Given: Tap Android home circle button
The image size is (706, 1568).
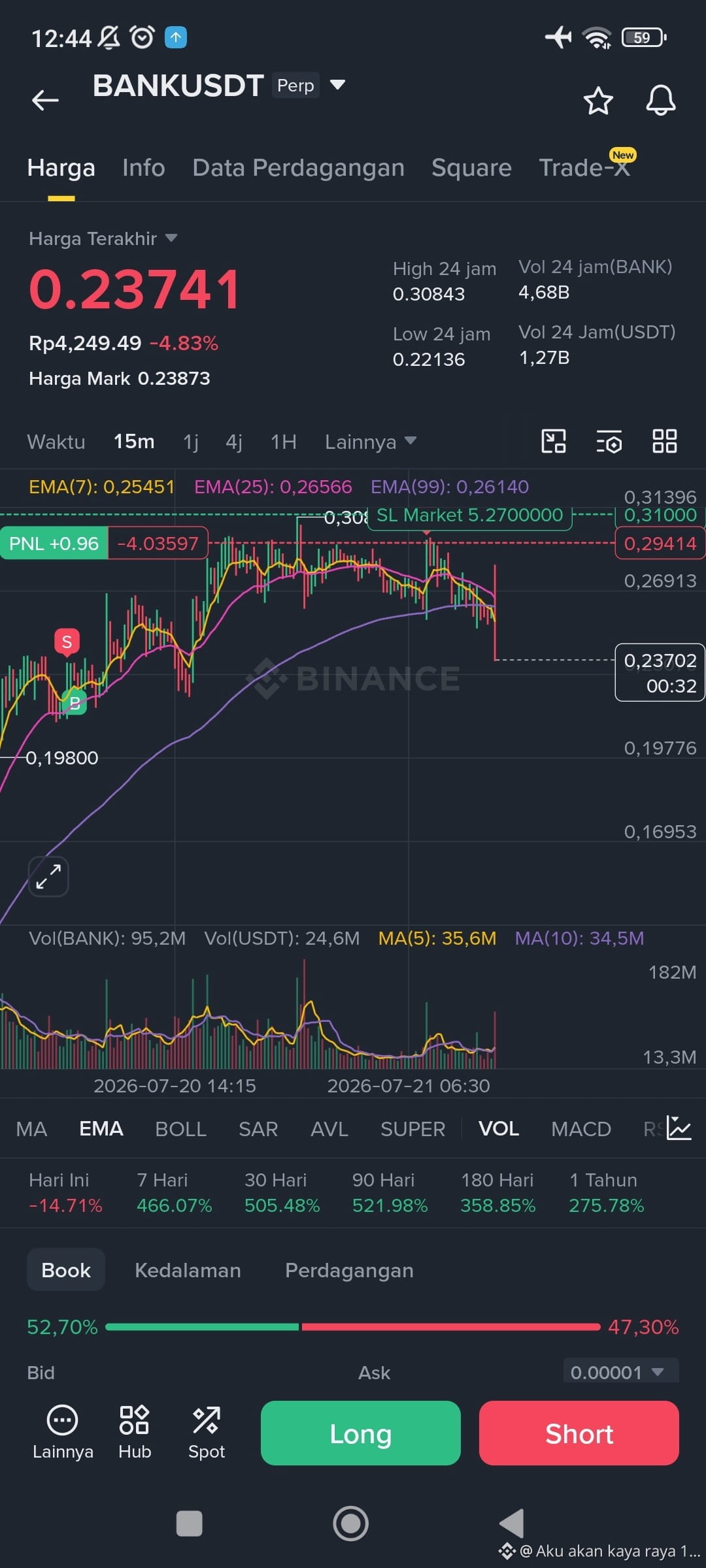Looking at the screenshot, I should 351,1524.
